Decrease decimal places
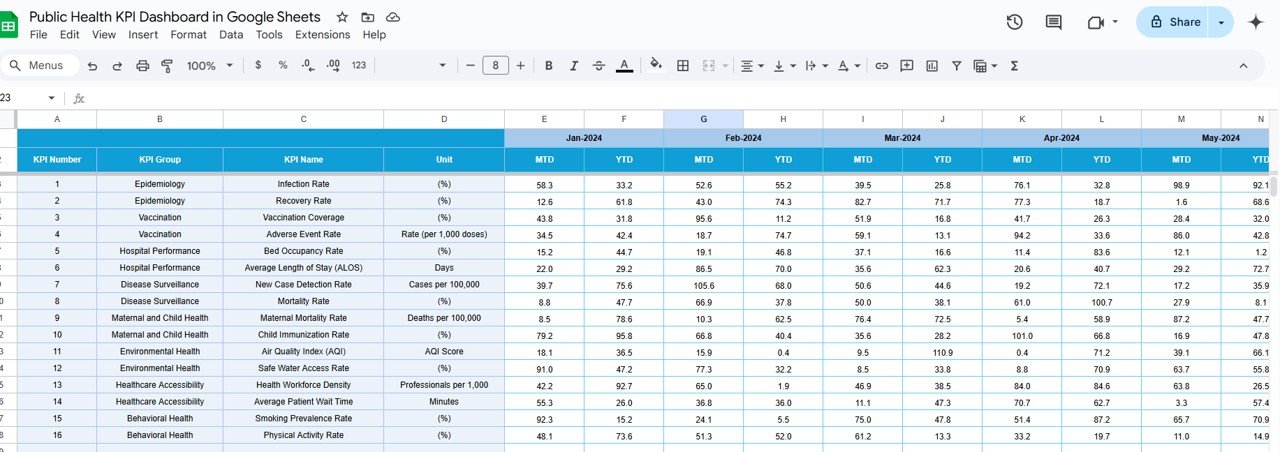This screenshot has width=1280, height=452. [308, 65]
